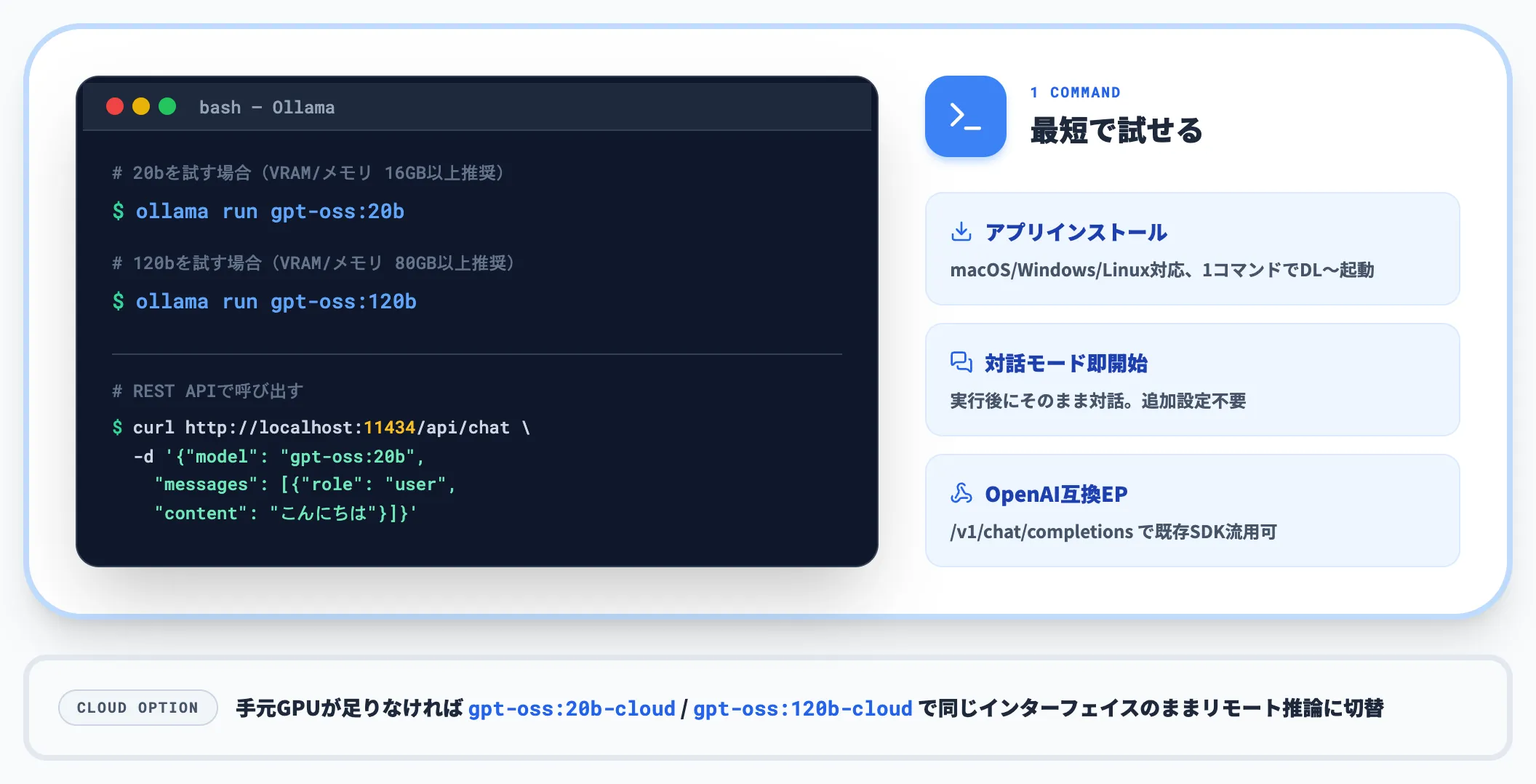Screen dimensions: 1536x784
Task: Click the "content": "こんにちは" line
Action: [x=285, y=513]
